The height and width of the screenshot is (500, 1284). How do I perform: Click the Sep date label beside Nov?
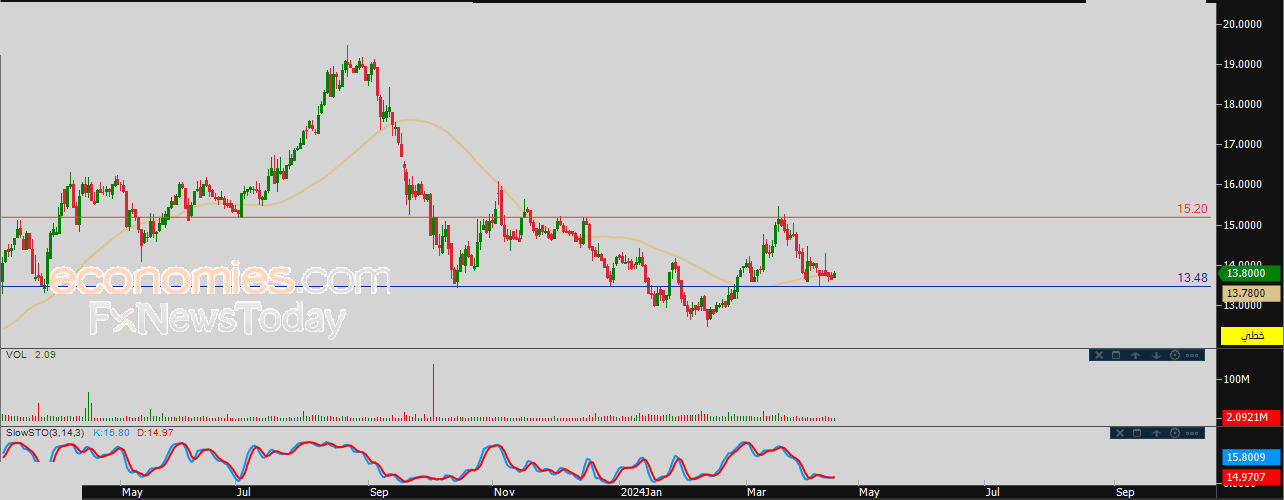tap(378, 492)
